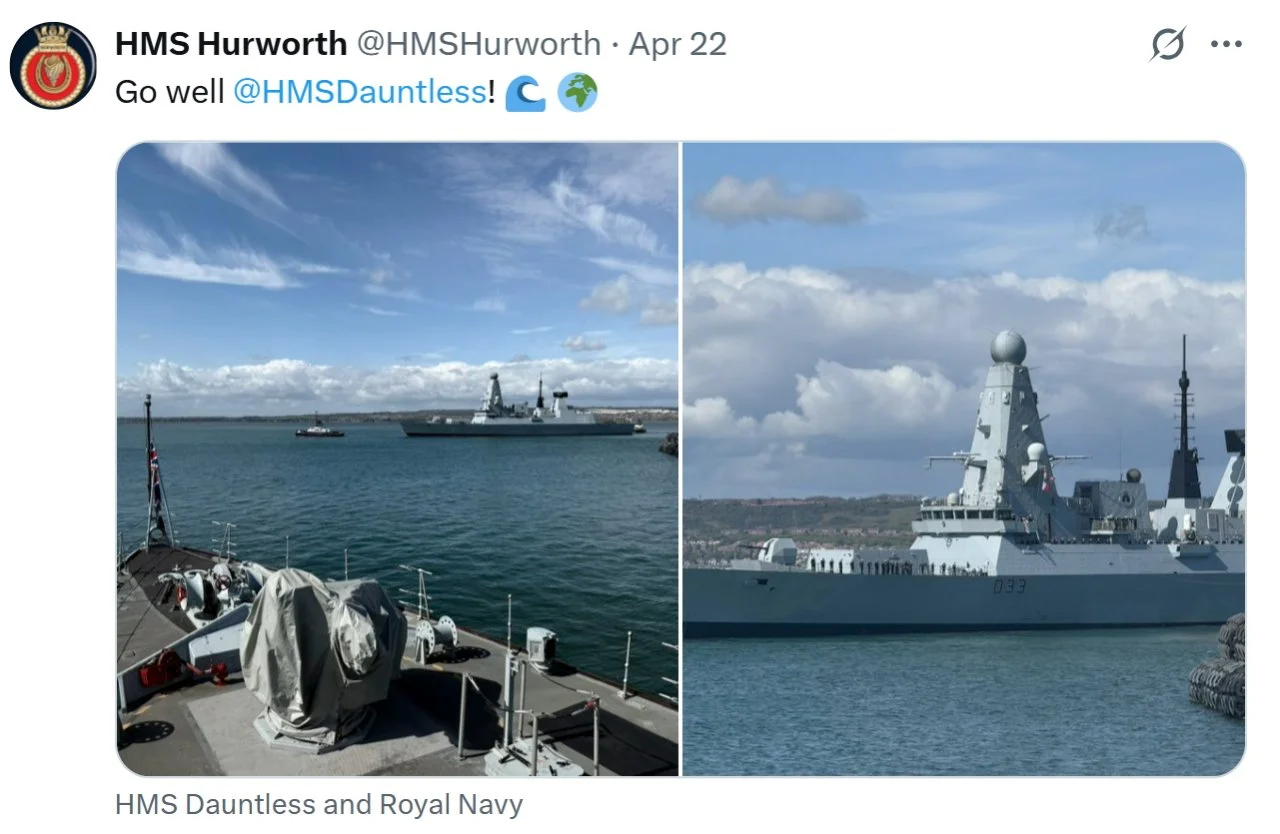Open the three-dot more options menu
1280x834 pixels.
(x=1226, y=44)
